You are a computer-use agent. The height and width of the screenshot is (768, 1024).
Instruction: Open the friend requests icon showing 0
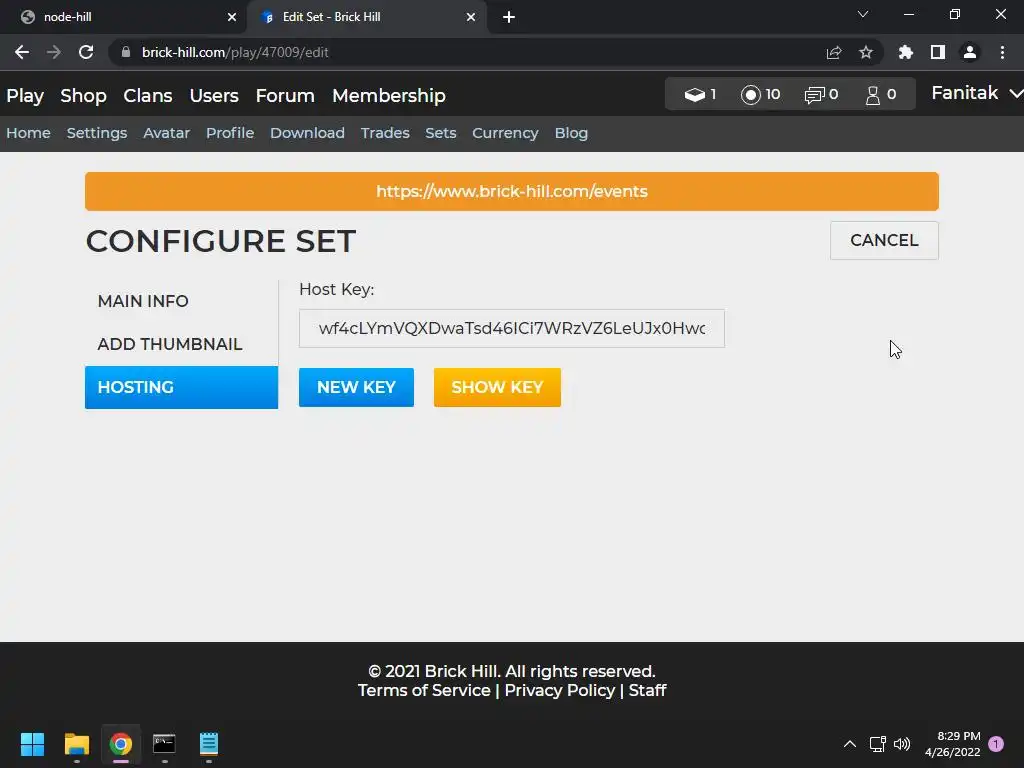[872, 95]
